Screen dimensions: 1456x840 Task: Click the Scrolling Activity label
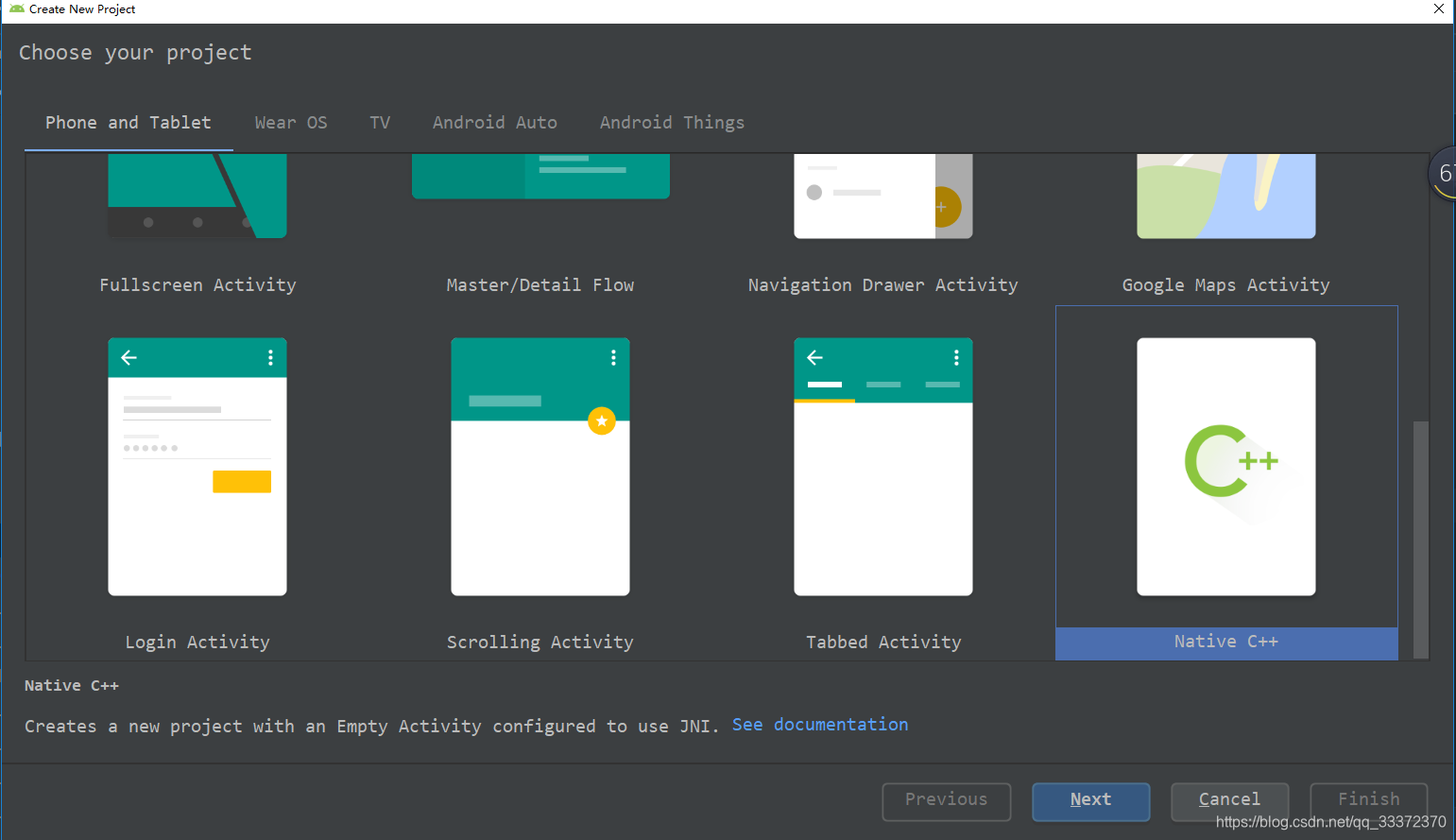[540, 643]
